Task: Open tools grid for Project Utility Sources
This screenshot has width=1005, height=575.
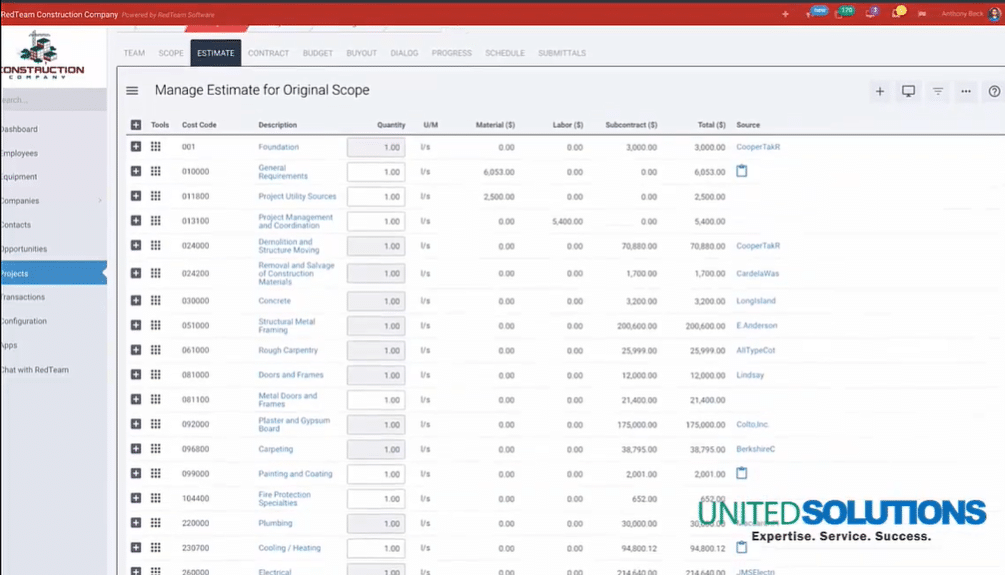Action: [x=156, y=196]
